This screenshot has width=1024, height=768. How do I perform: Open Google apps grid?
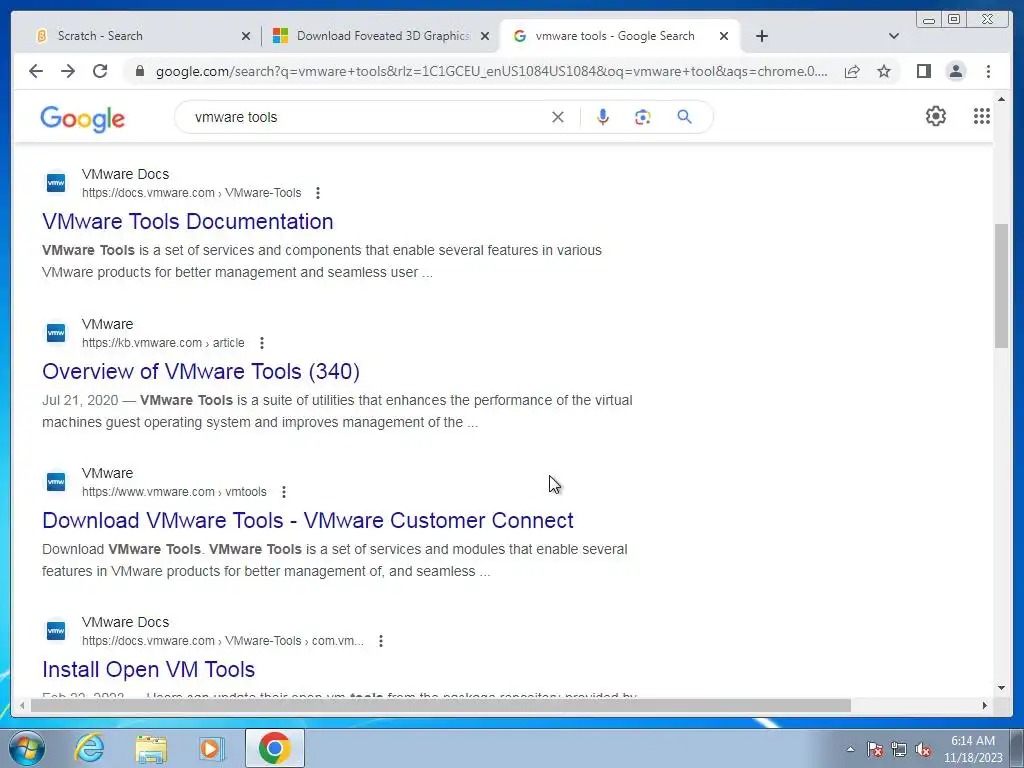(x=982, y=116)
